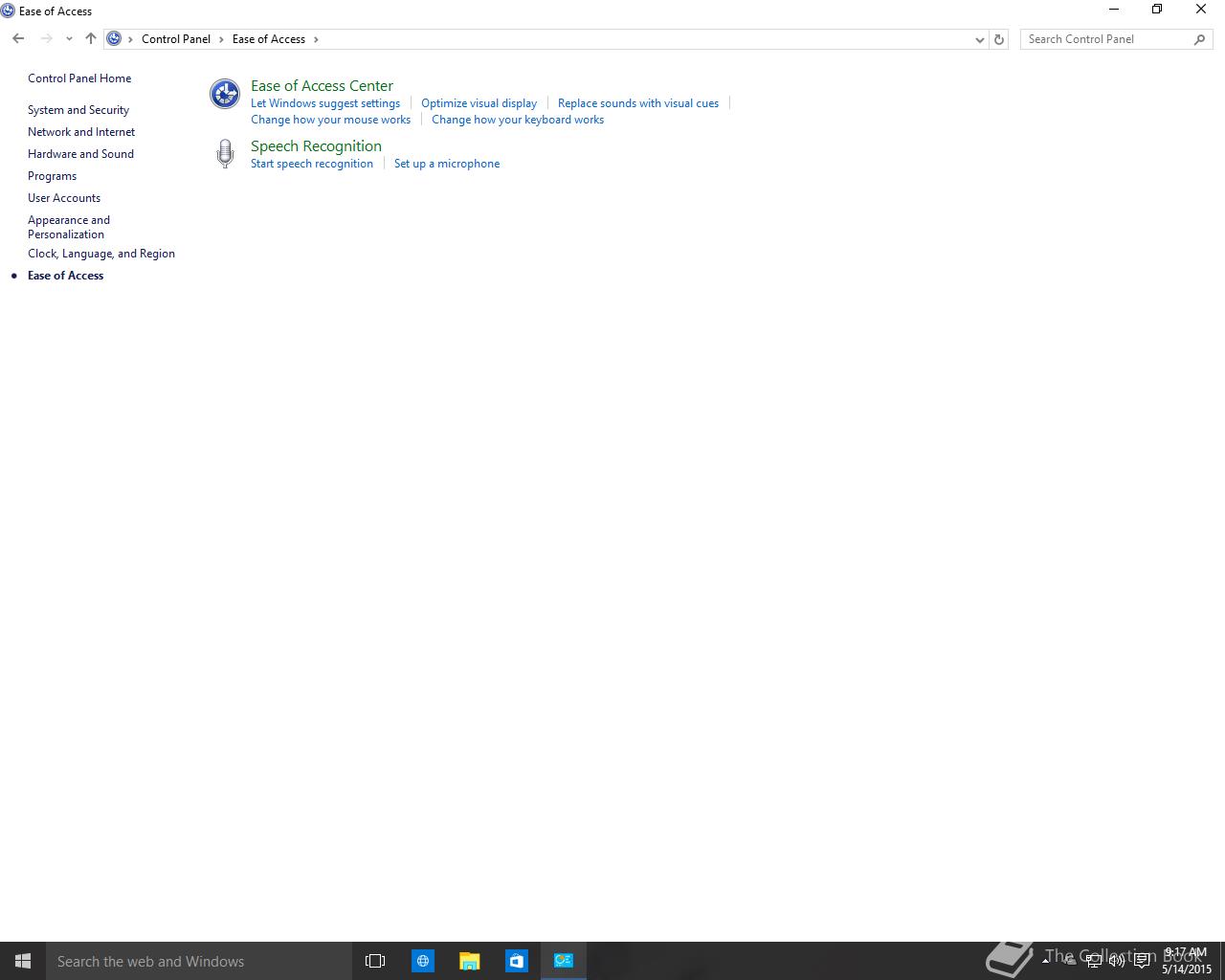This screenshot has height=980, width=1225.
Task: Click Change how your keyboard works
Action: (x=518, y=120)
